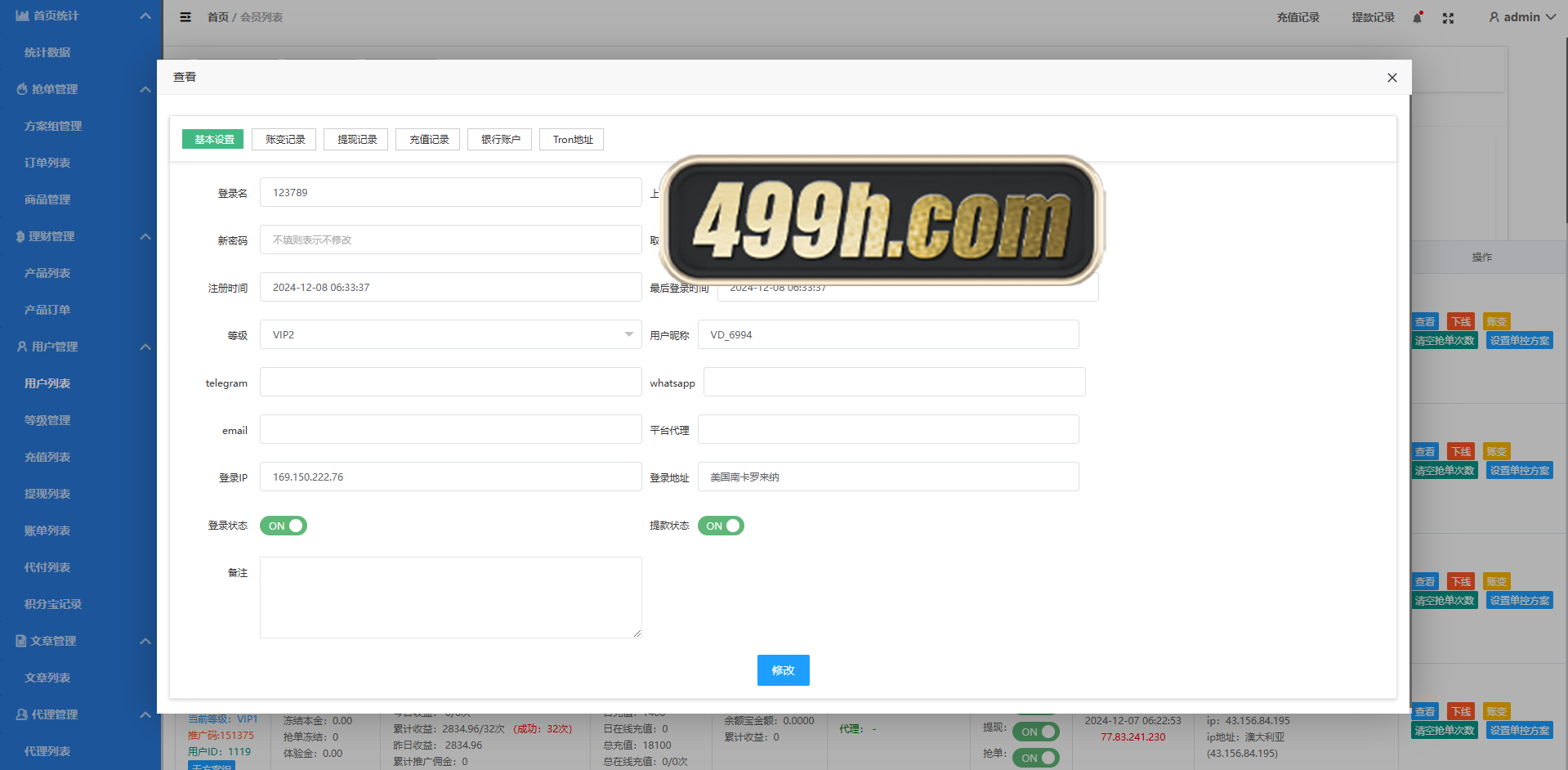Collapse the 代理管理 menu chevron

(x=145, y=714)
